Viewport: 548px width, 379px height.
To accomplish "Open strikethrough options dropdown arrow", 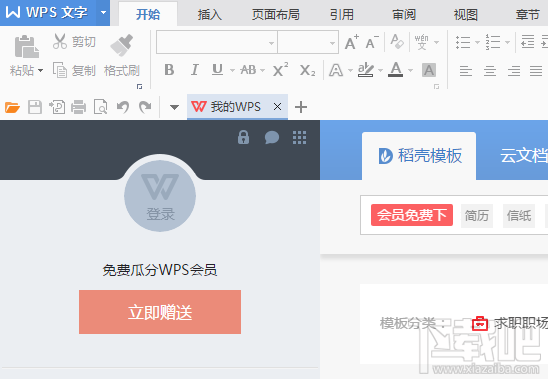I will click(262, 71).
